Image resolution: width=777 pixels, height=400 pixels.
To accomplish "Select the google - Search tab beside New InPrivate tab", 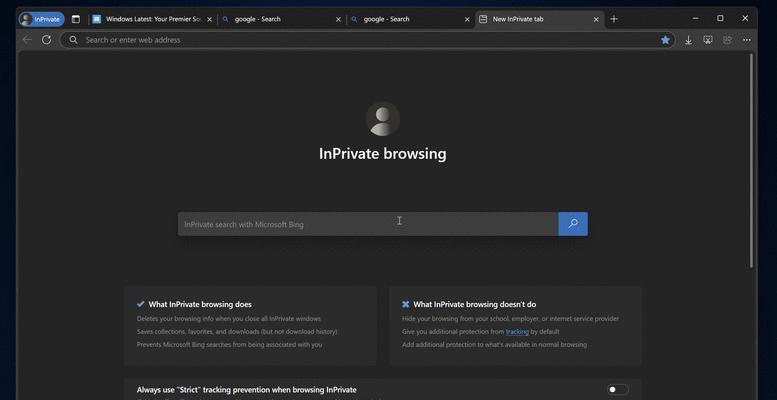I will coord(410,19).
